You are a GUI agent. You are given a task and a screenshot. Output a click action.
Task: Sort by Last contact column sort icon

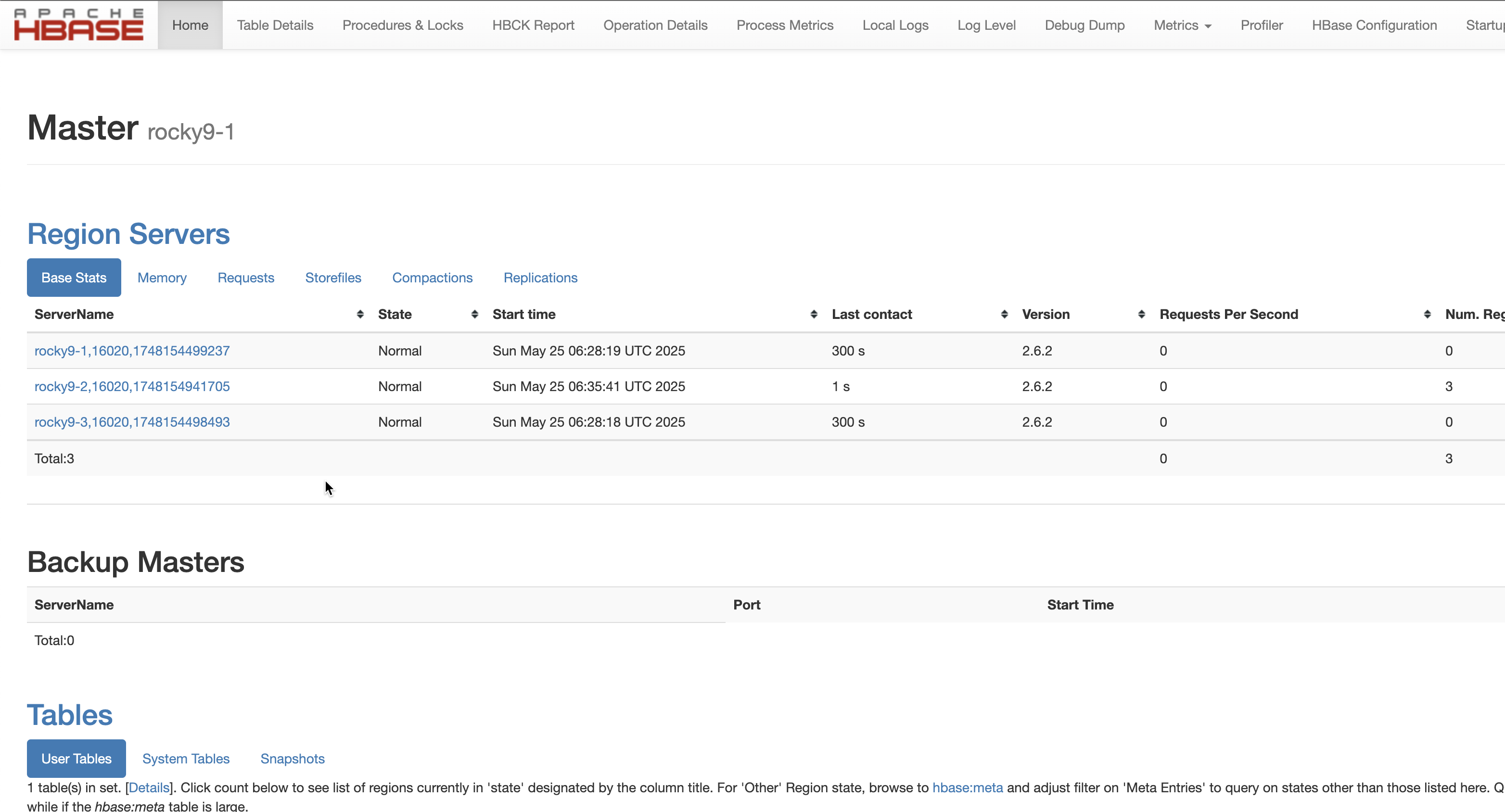(1004, 314)
